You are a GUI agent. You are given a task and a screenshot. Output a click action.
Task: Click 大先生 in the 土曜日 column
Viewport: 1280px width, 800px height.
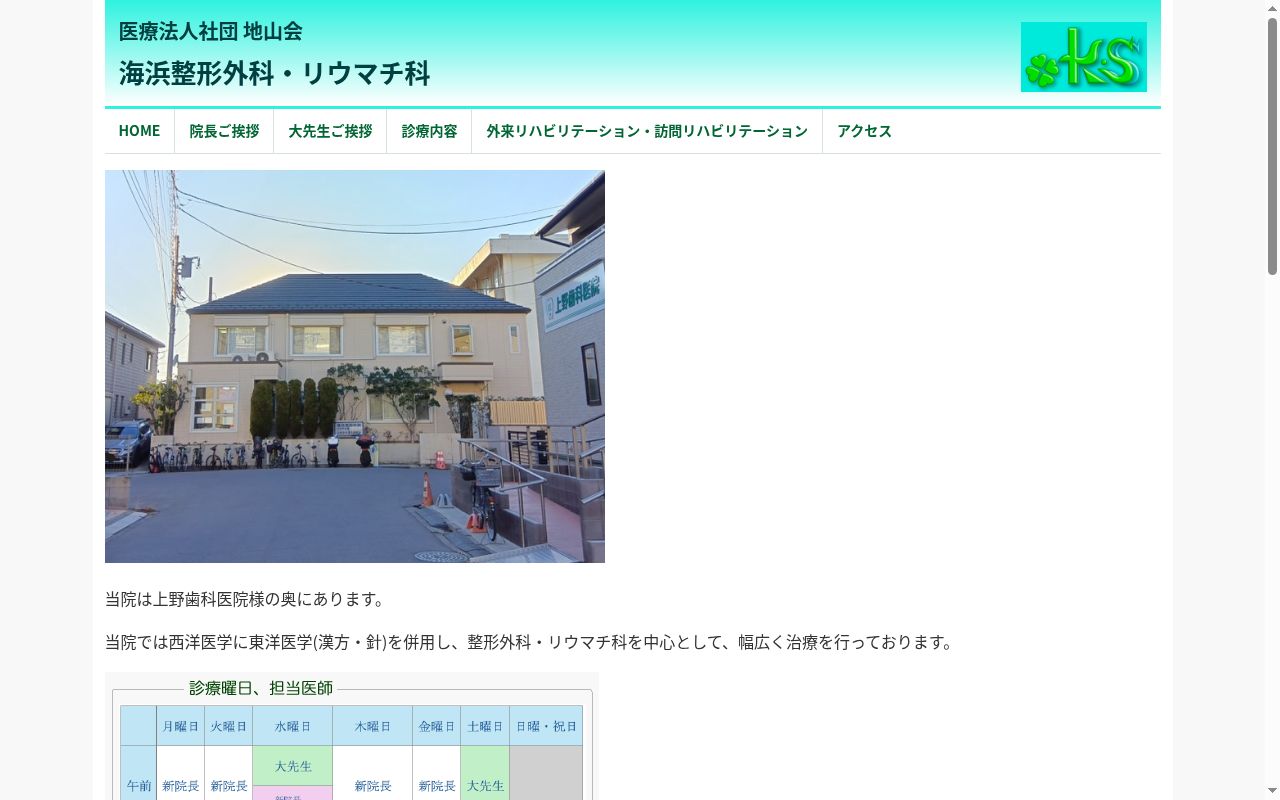point(485,786)
